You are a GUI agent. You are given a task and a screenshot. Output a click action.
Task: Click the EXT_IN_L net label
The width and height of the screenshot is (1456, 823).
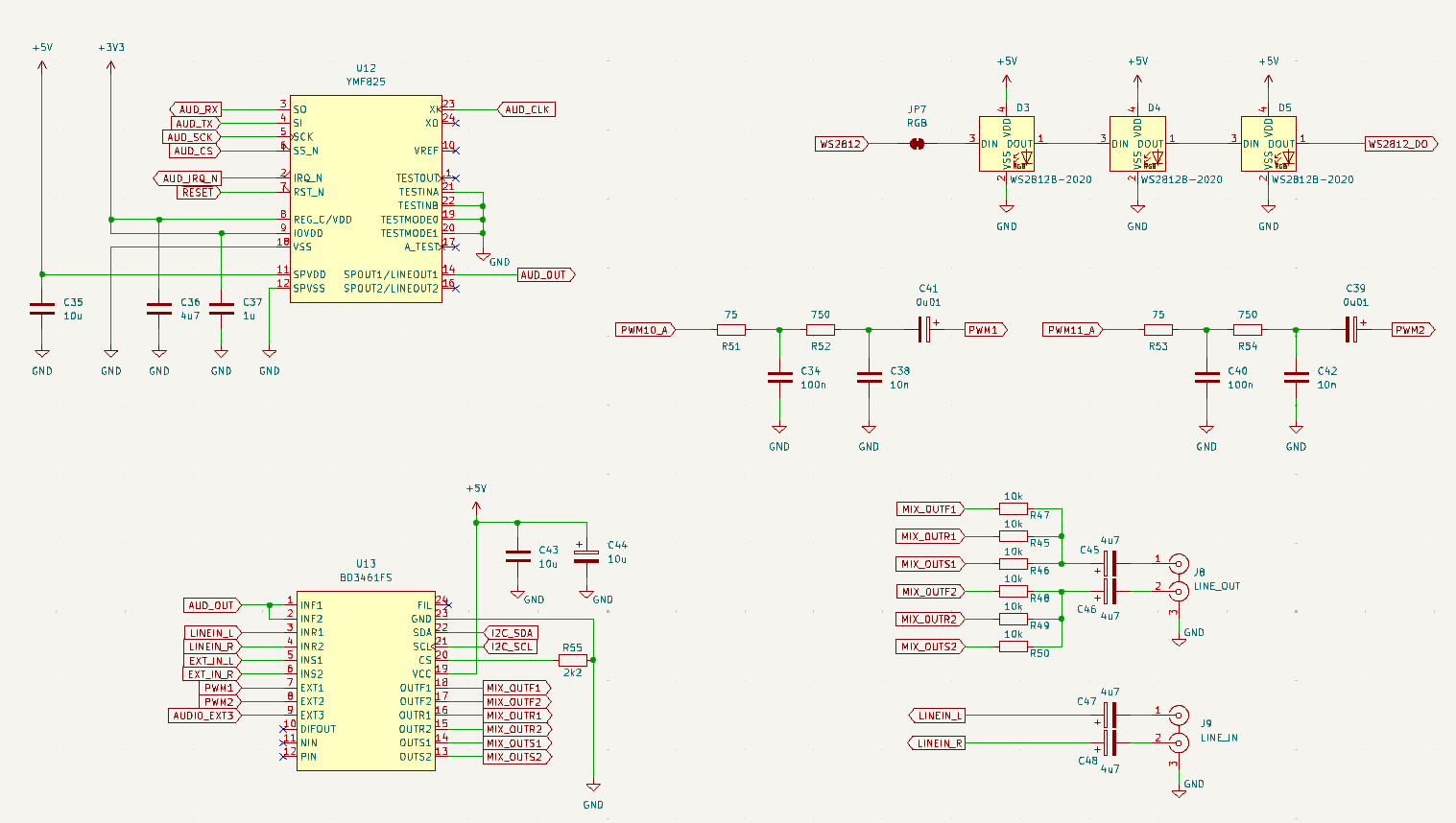pyautogui.click(x=212, y=661)
